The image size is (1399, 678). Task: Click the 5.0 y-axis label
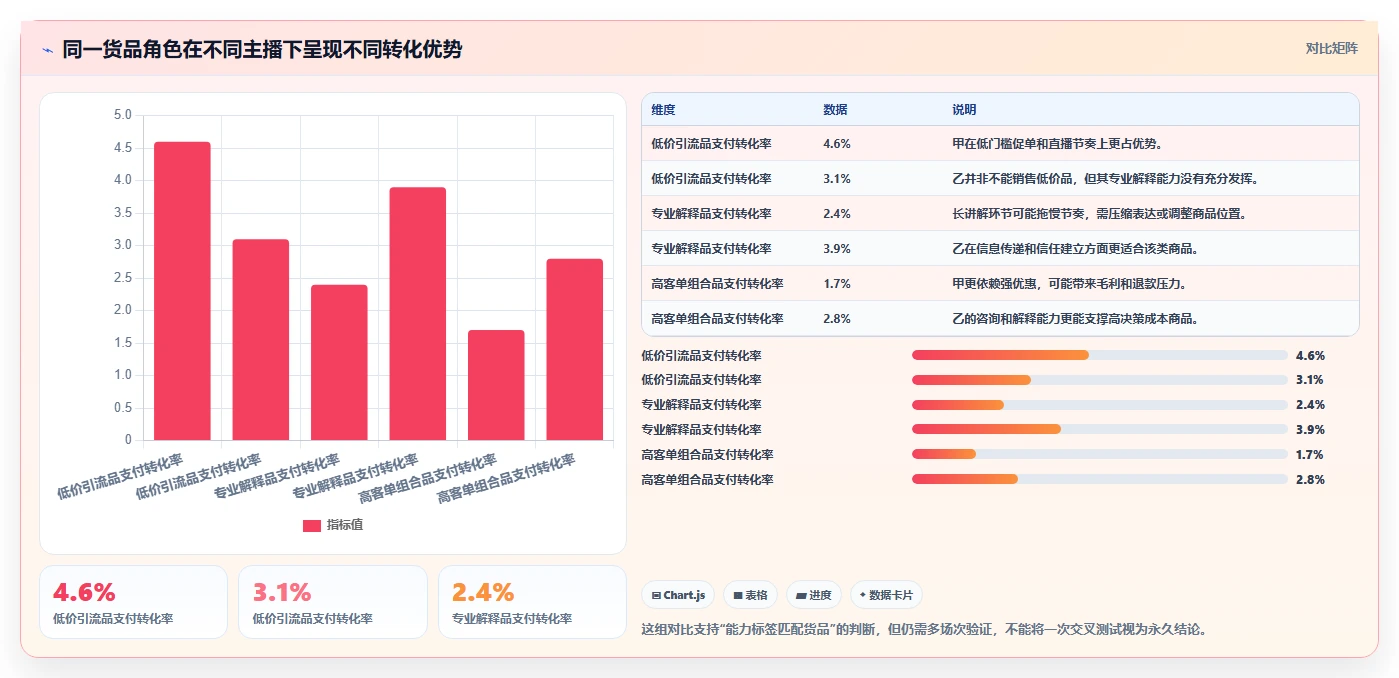pos(123,116)
